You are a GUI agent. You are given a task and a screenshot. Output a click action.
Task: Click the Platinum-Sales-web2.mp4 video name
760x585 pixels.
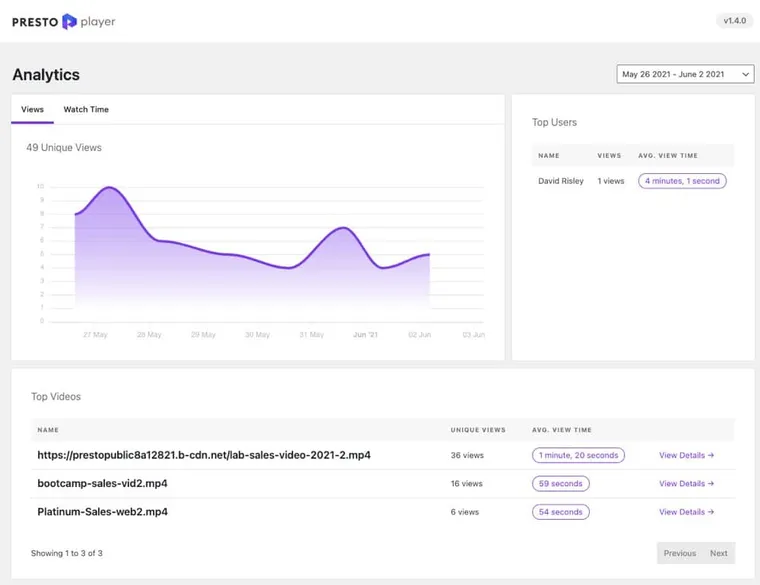pyautogui.click(x=102, y=512)
